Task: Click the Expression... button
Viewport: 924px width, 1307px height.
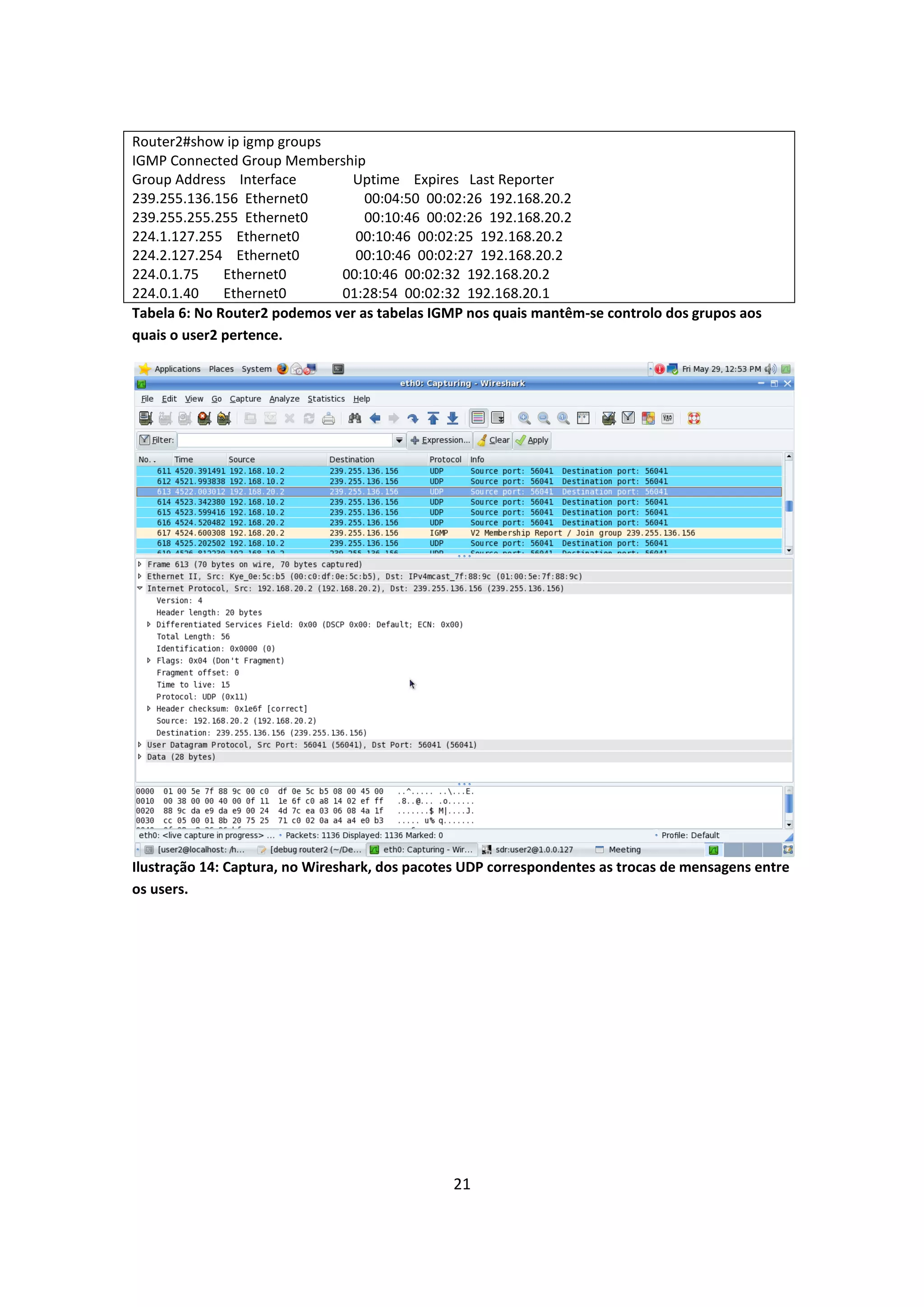Action: tap(440, 440)
